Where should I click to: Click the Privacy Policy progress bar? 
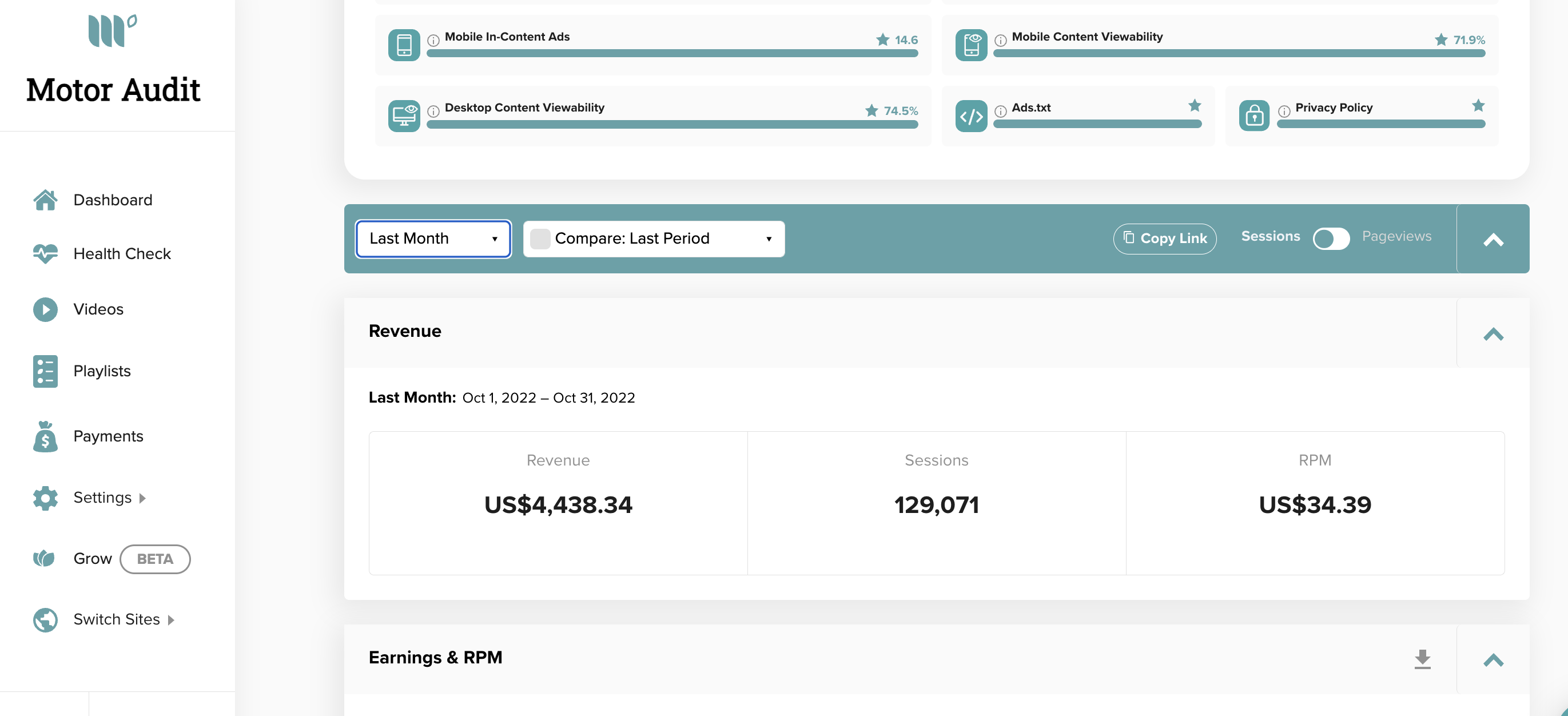pos(1381,124)
